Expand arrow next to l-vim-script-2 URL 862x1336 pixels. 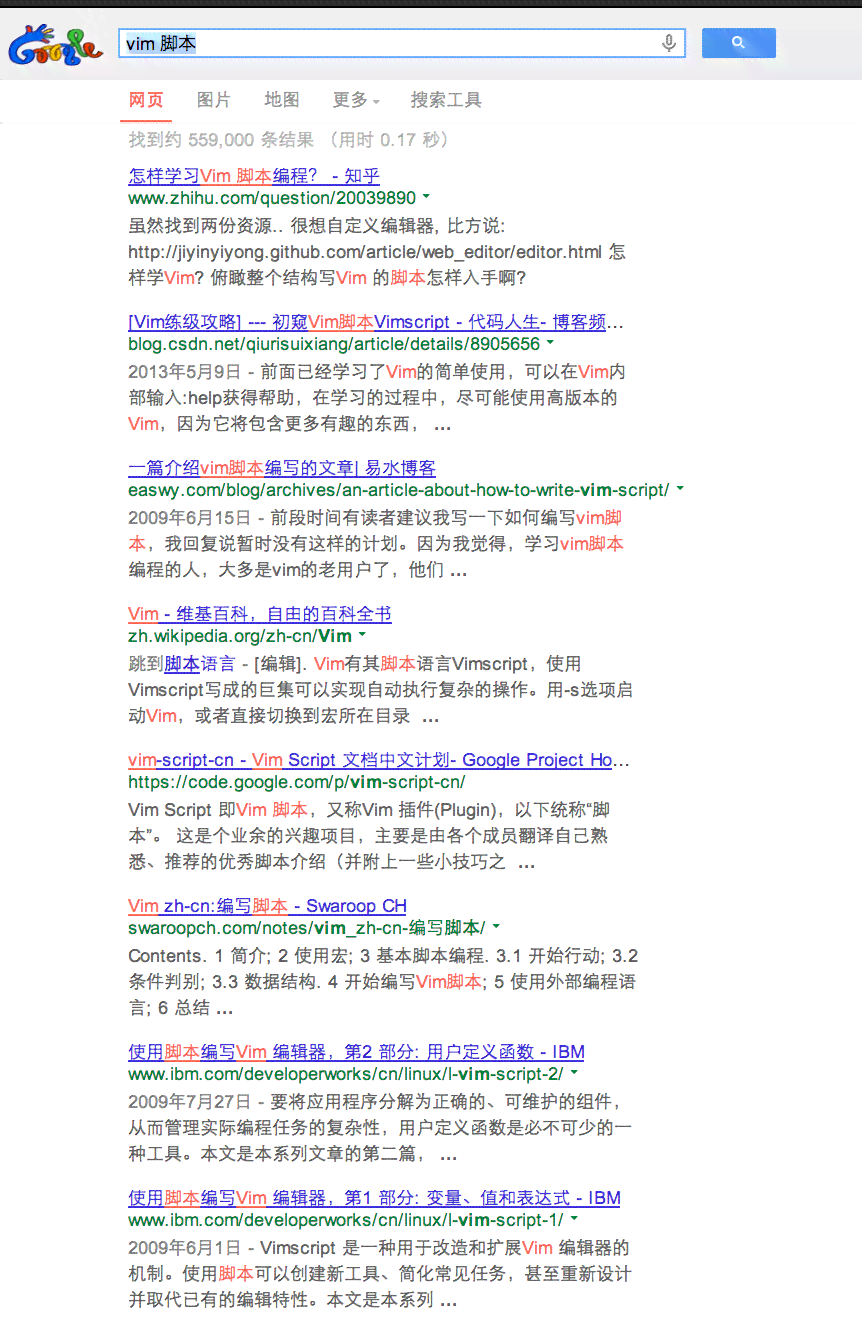pyautogui.click(x=574, y=1073)
